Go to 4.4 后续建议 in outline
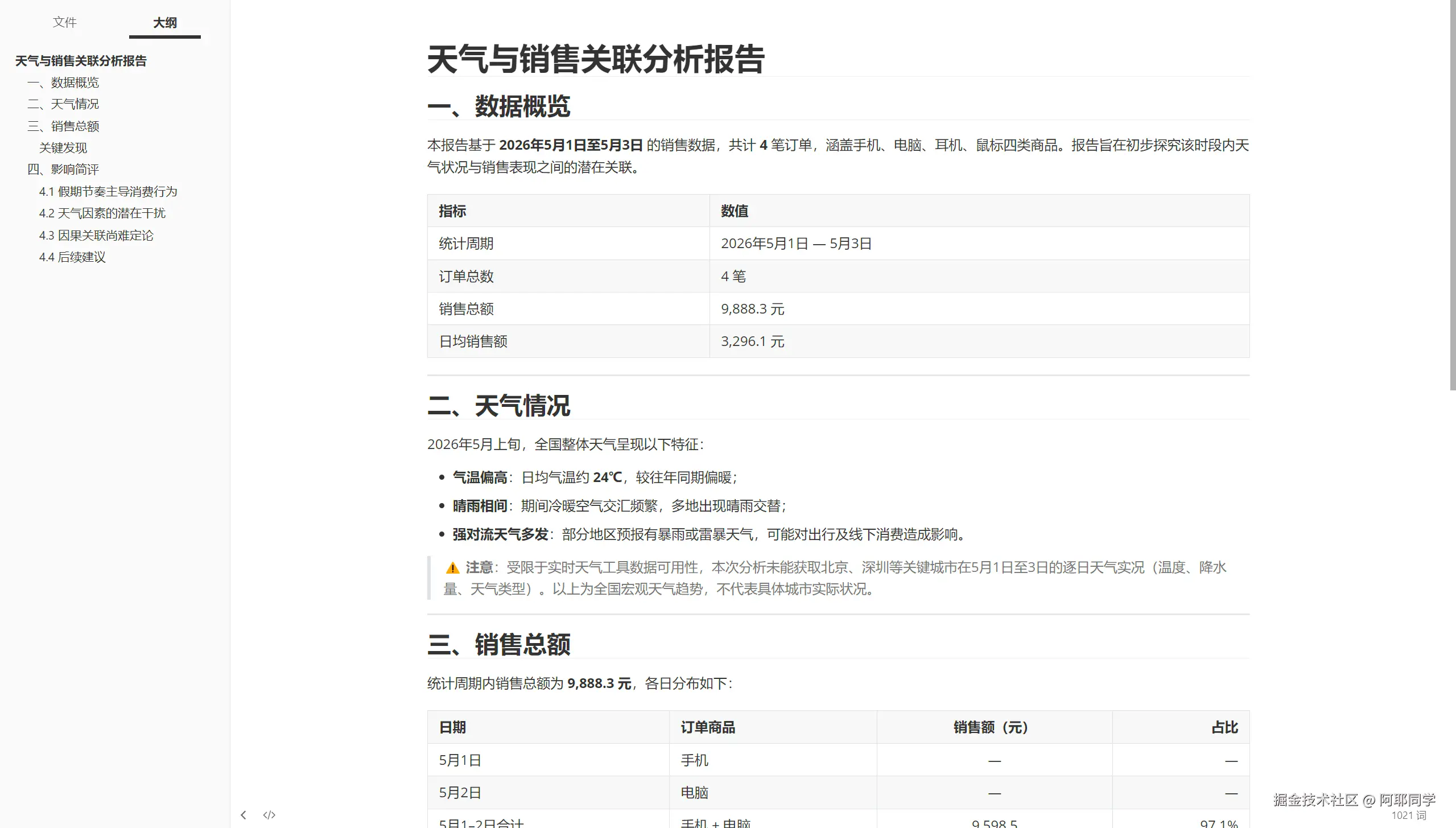Viewport: 1456px width, 828px height. (72, 257)
